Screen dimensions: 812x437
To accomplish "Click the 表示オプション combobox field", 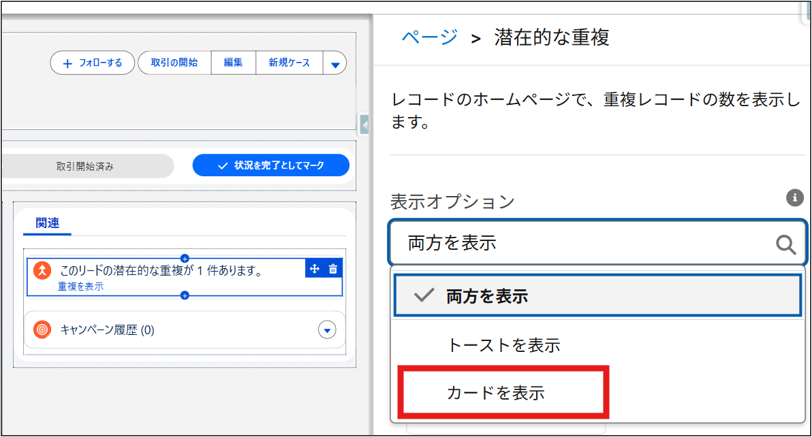I will click(598, 243).
